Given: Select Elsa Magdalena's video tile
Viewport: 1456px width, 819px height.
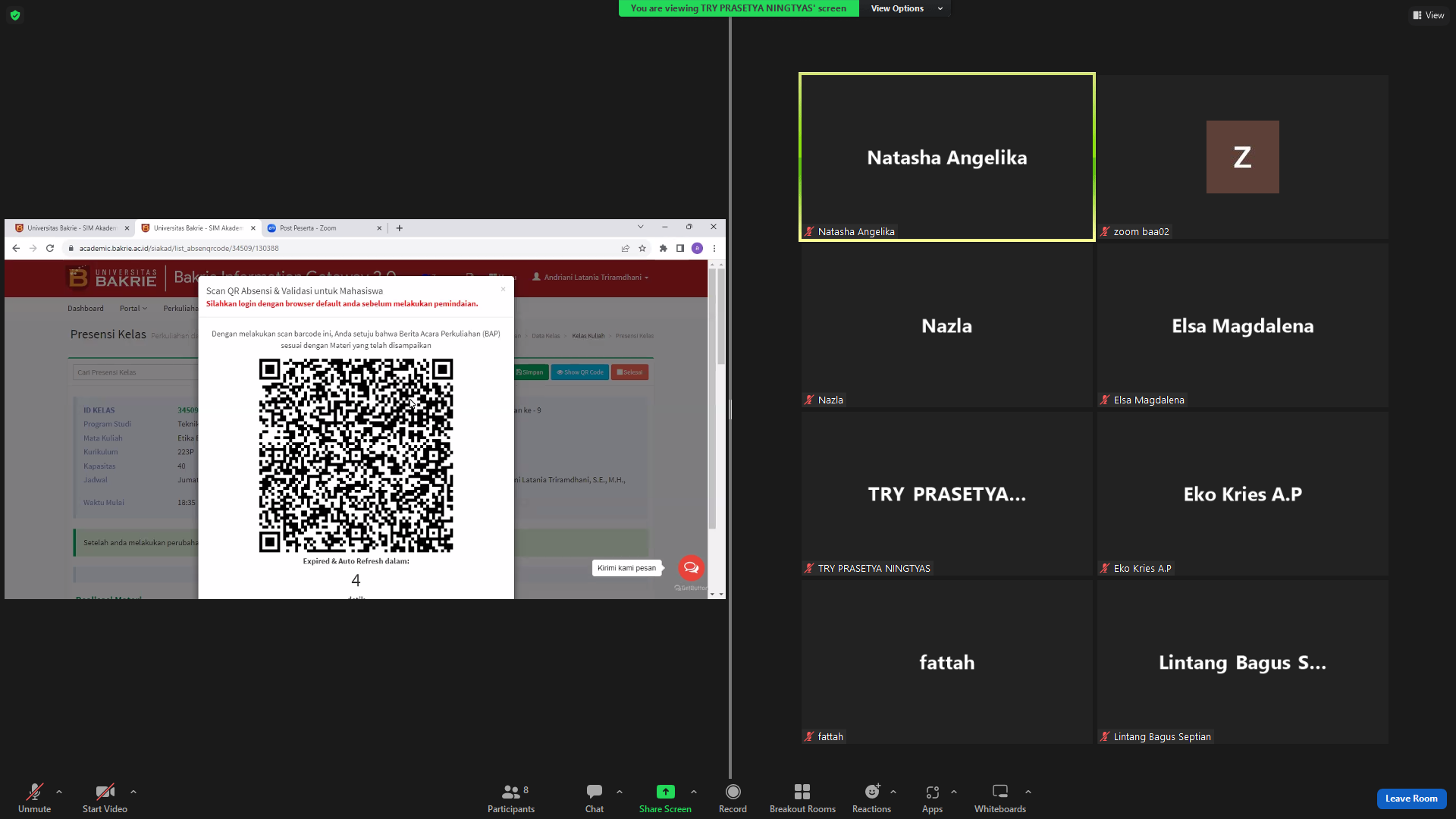Looking at the screenshot, I should pos(1242,325).
